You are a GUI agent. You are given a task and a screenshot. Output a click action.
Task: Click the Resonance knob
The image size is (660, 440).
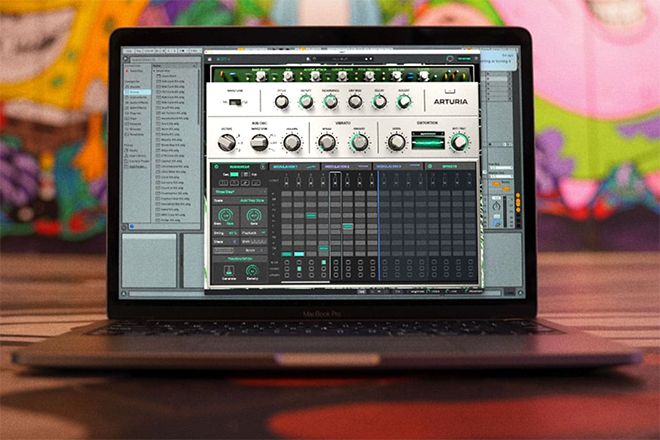coord(330,102)
